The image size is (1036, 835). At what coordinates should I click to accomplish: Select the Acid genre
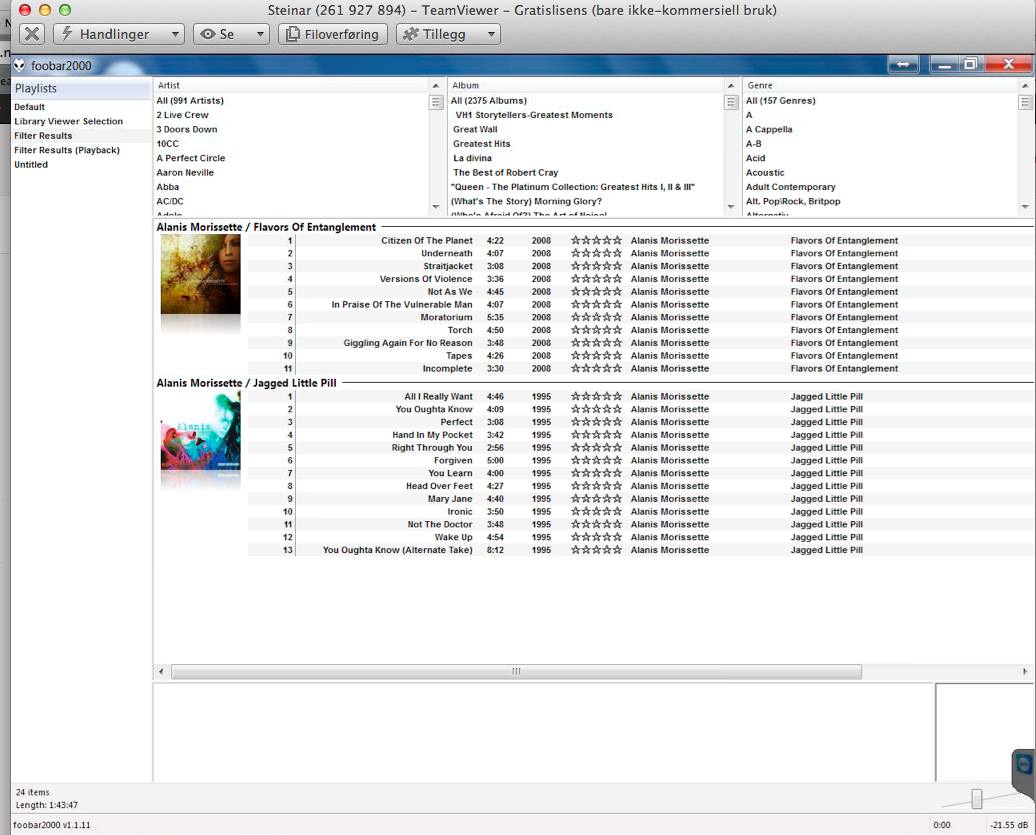(x=755, y=159)
